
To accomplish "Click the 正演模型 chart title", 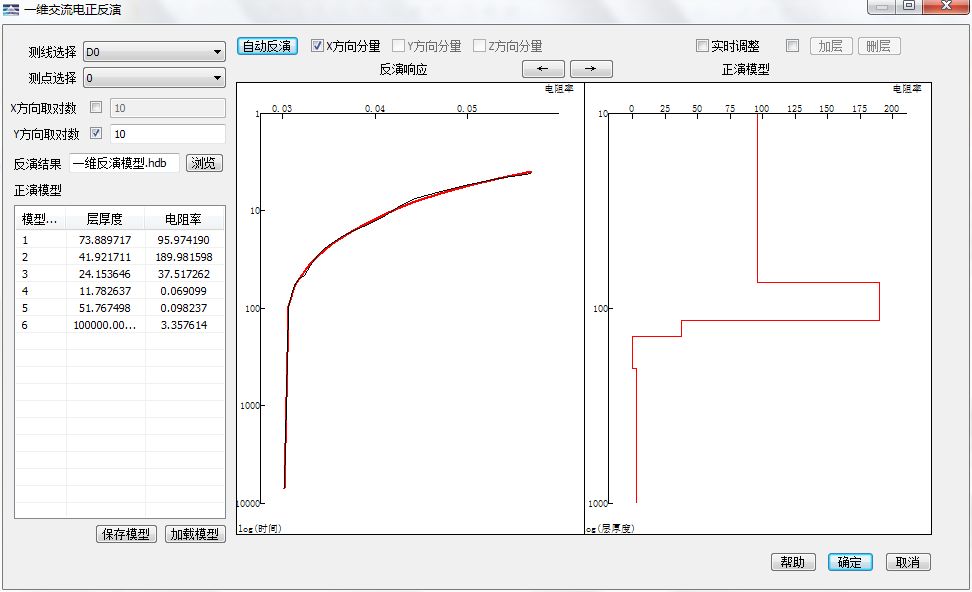I will (x=746, y=69).
